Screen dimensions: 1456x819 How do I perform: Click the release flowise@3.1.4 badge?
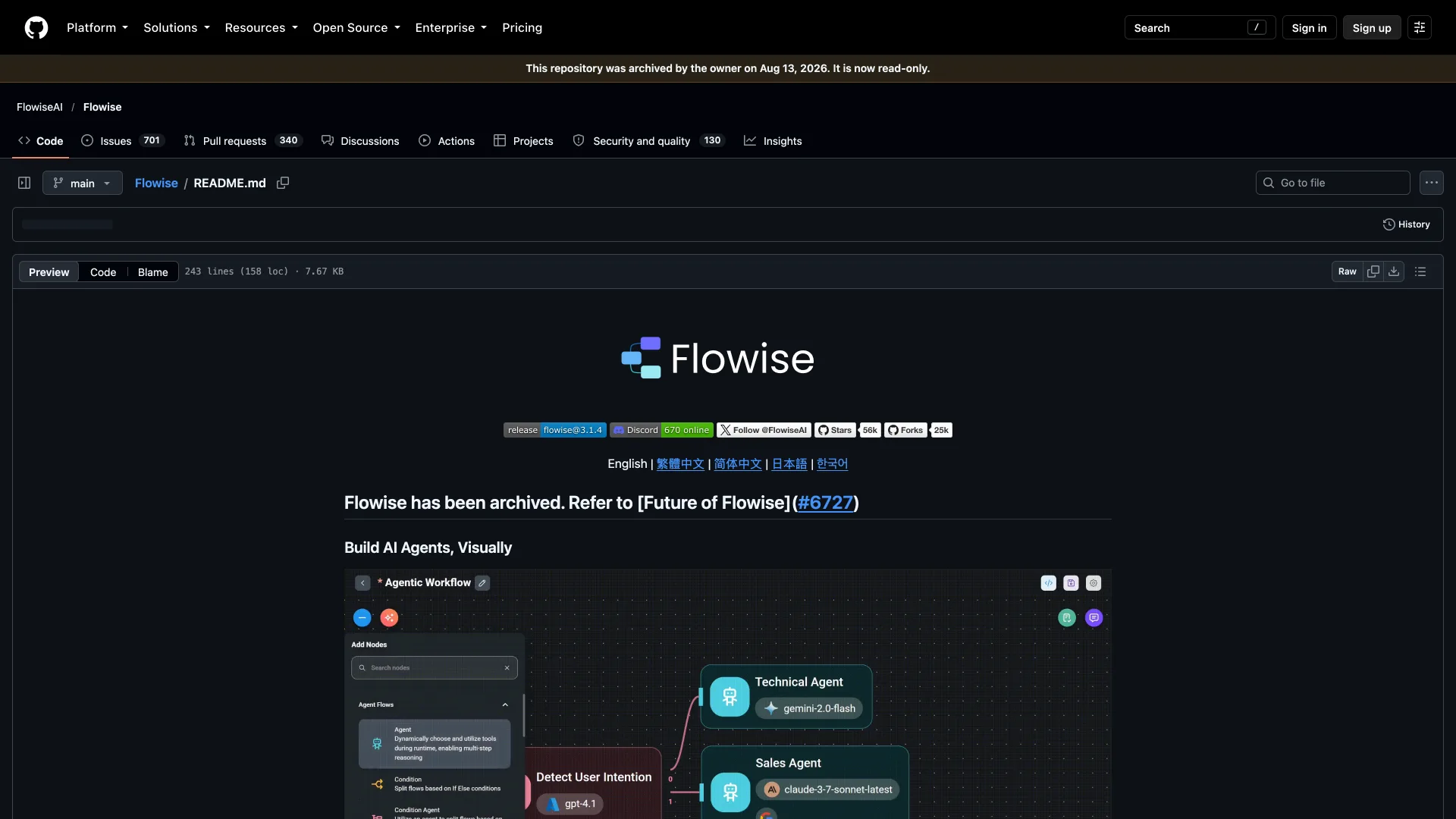(555, 430)
